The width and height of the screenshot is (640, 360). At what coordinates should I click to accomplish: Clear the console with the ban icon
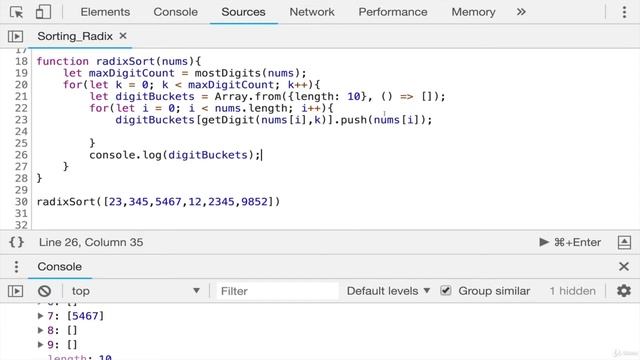point(44,291)
